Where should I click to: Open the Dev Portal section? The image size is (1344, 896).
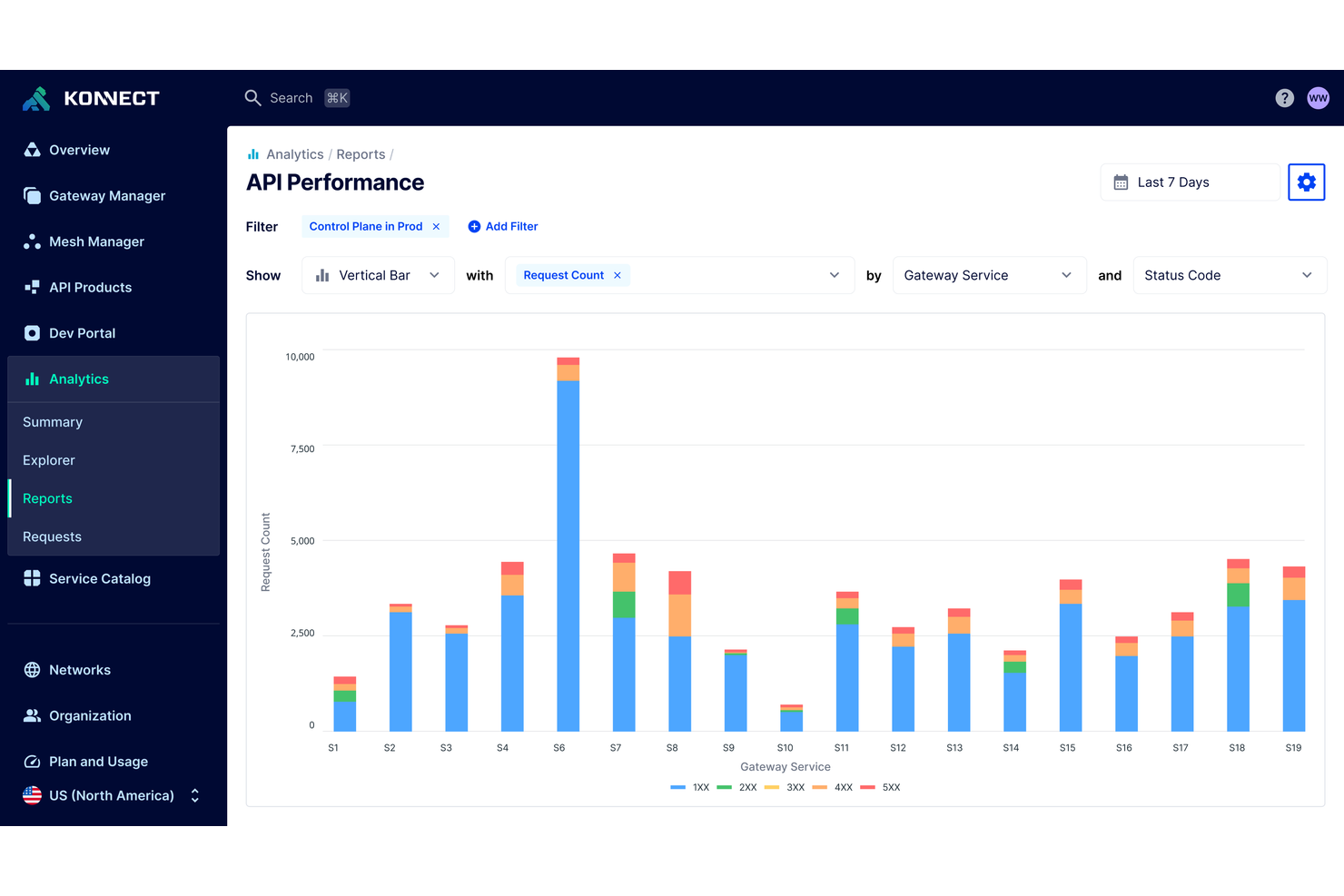point(83,333)
